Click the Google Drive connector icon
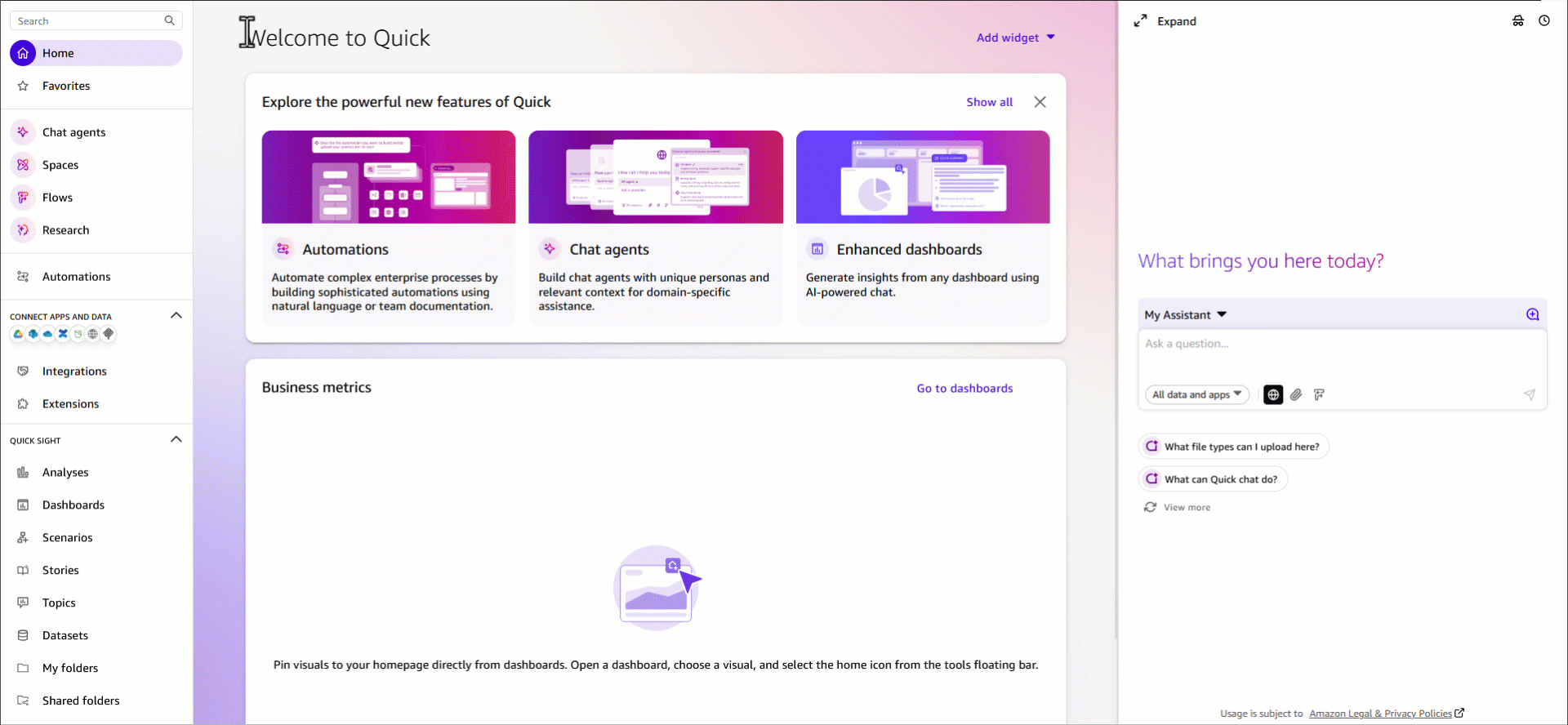The image size is (1568, 725). coord(18,334)
